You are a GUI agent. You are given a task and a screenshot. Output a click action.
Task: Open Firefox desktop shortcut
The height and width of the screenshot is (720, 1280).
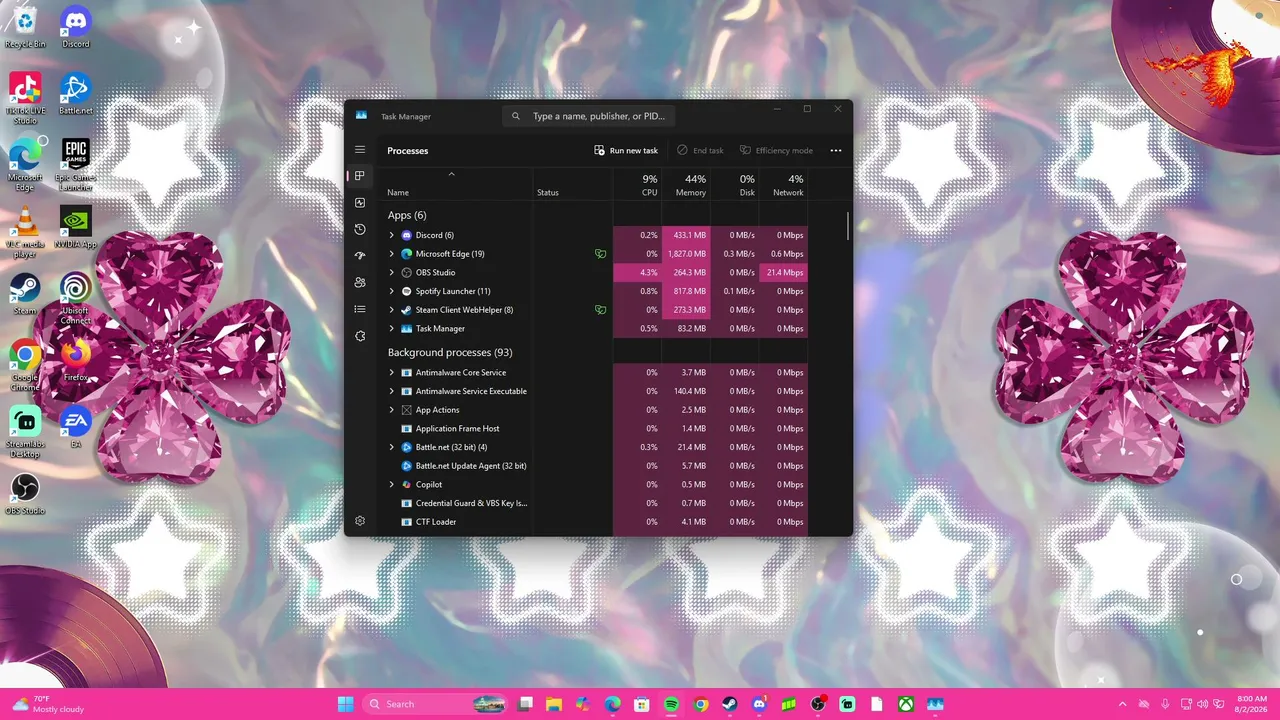click(x=76, y=360)
